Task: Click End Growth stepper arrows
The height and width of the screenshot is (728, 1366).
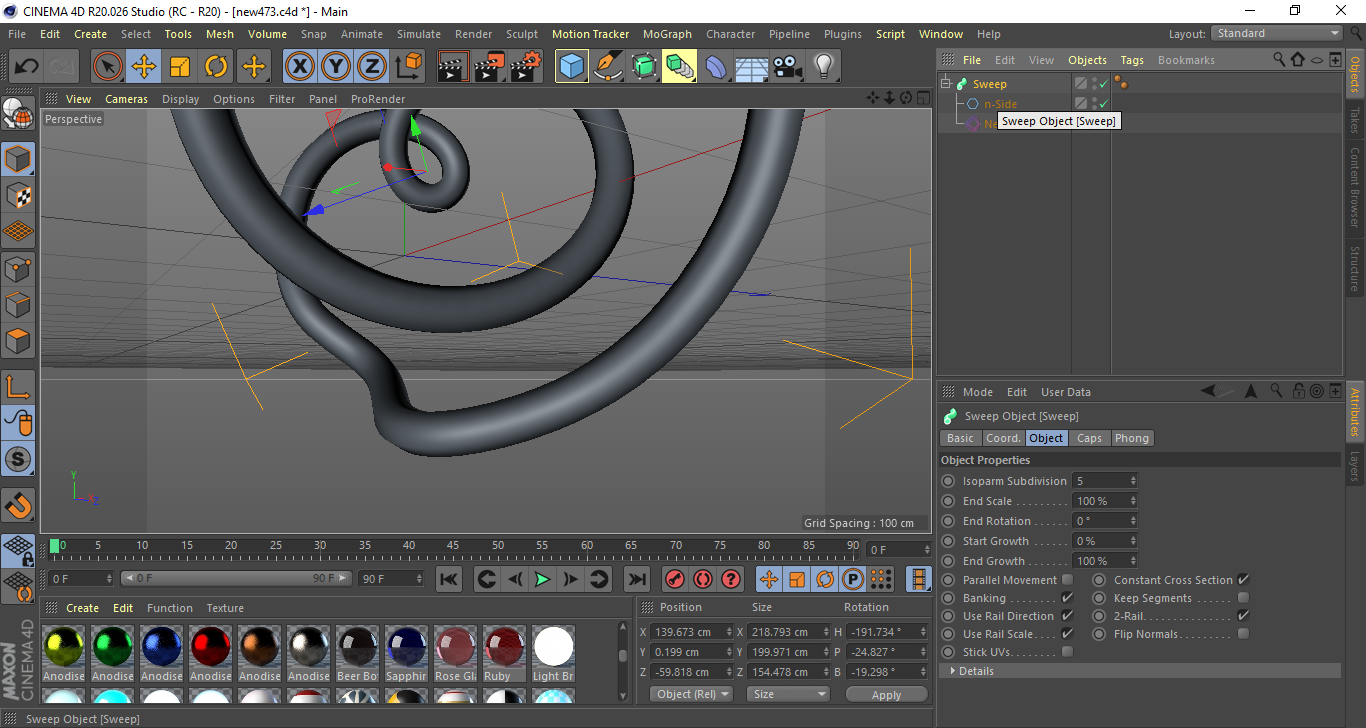Action: click(1133, 561)
